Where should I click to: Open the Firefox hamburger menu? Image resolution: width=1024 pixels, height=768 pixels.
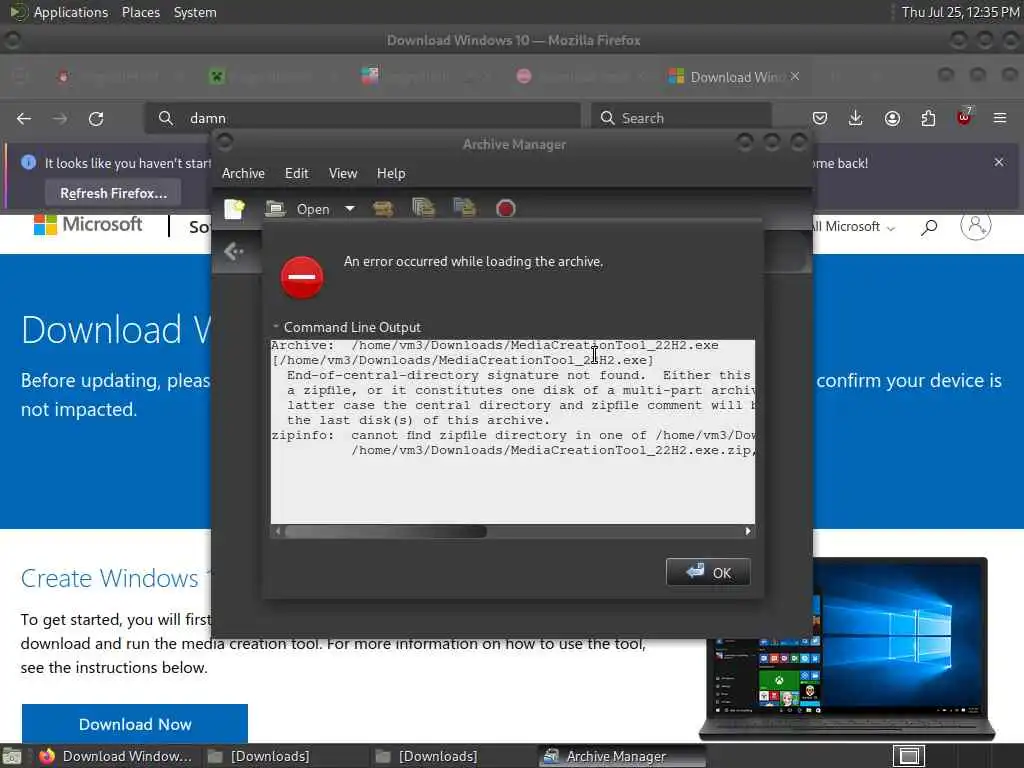[1000, 118]
